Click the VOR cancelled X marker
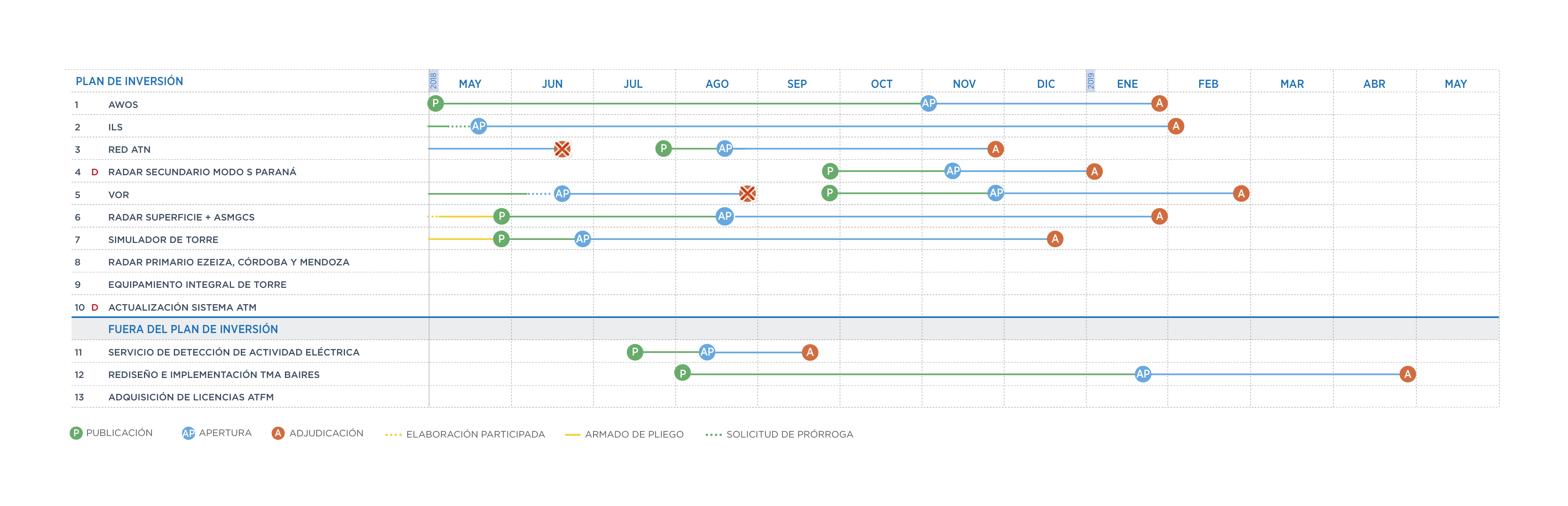Screen dimensions: 1568x506 point(747,193)
